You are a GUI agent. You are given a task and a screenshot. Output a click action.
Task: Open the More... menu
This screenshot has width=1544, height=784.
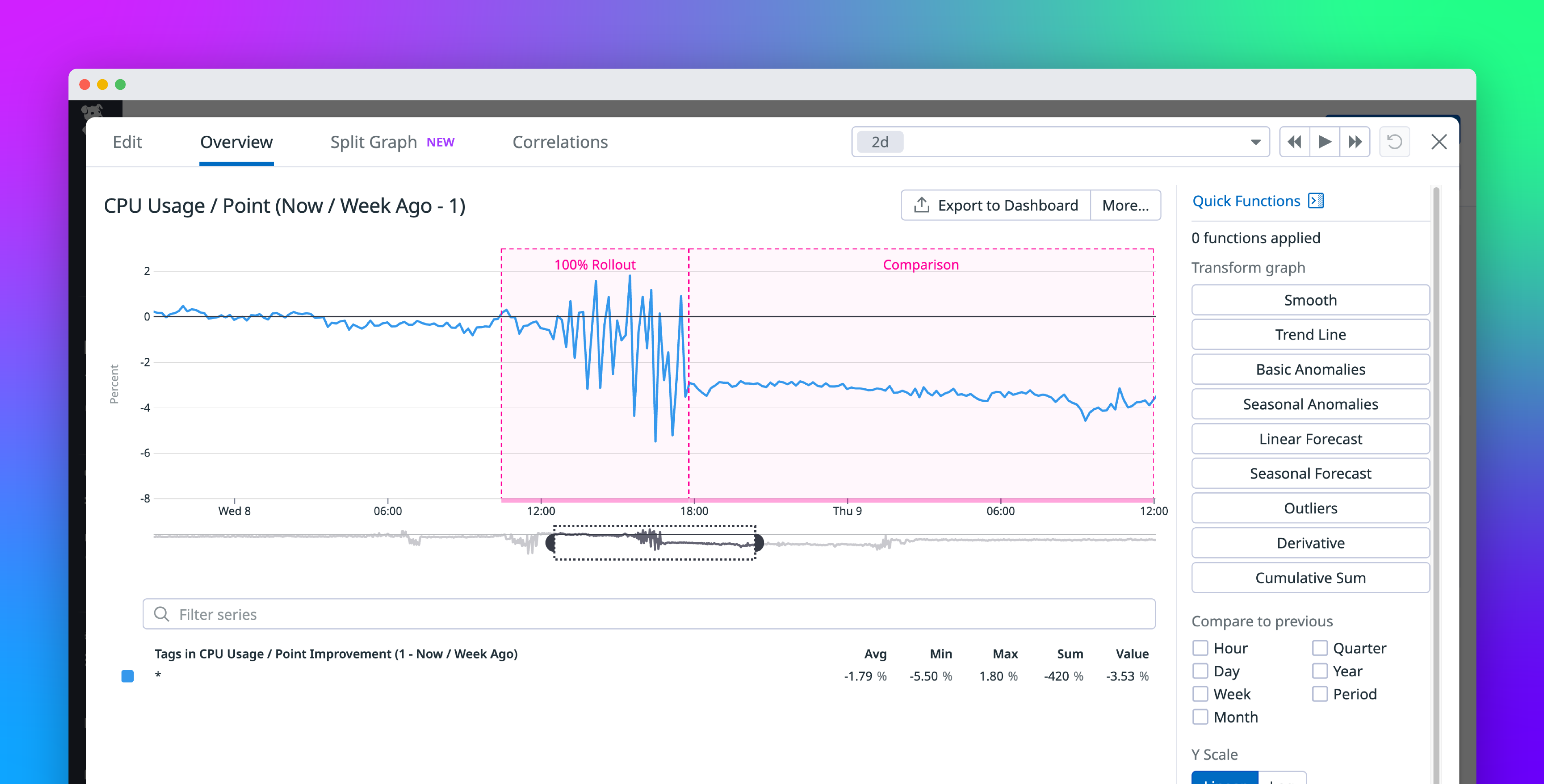point(1125,204)
